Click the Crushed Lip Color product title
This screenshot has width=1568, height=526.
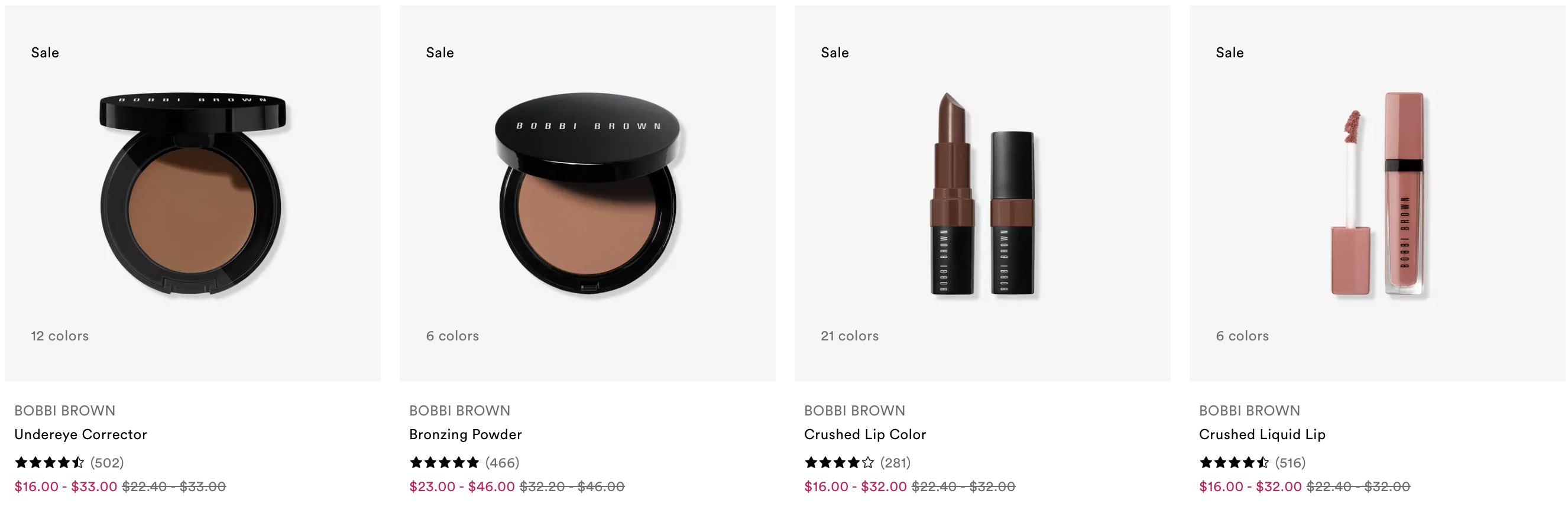[x=865, y=434]
